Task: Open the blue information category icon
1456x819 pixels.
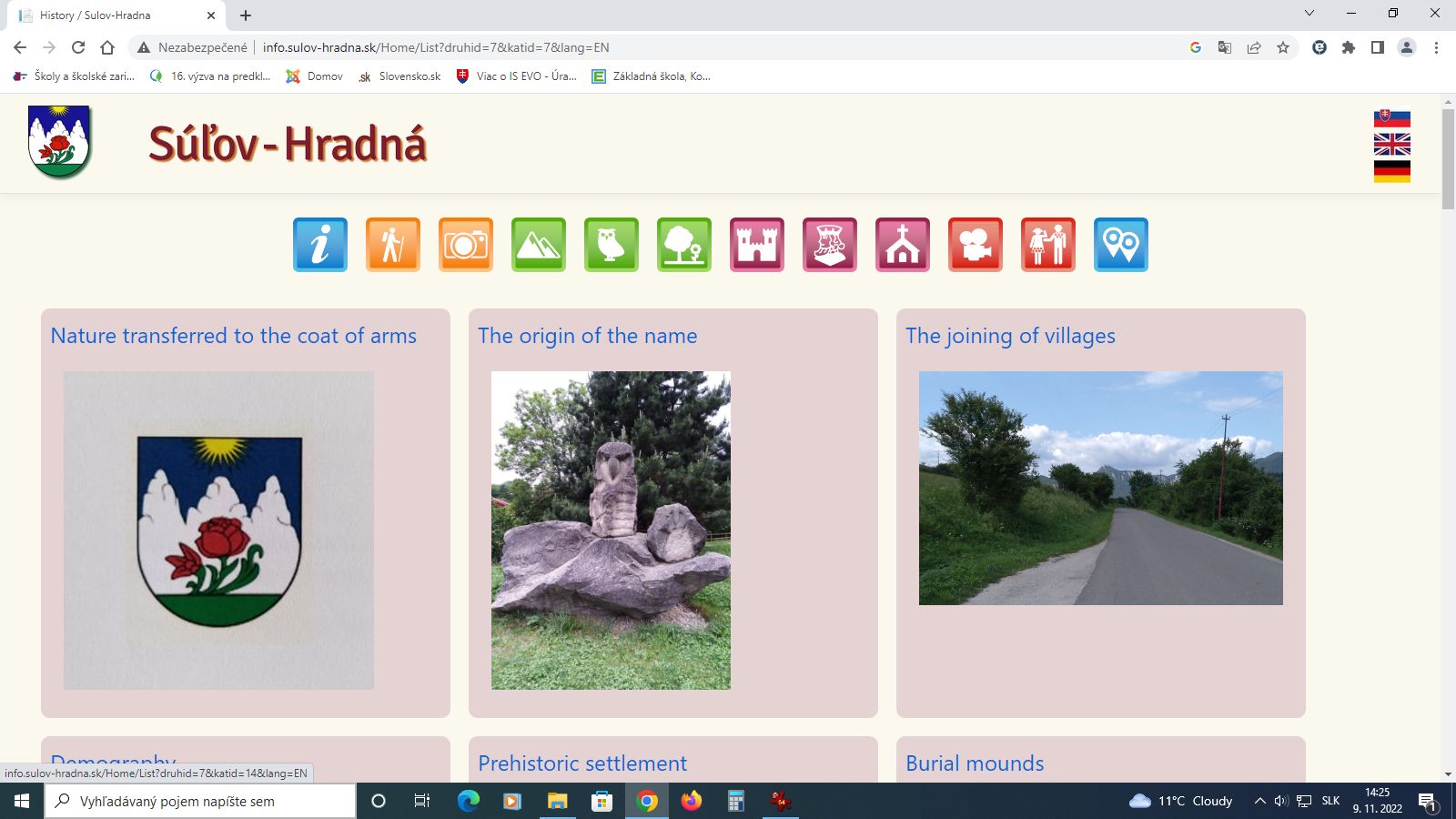Action: [320, 245]
